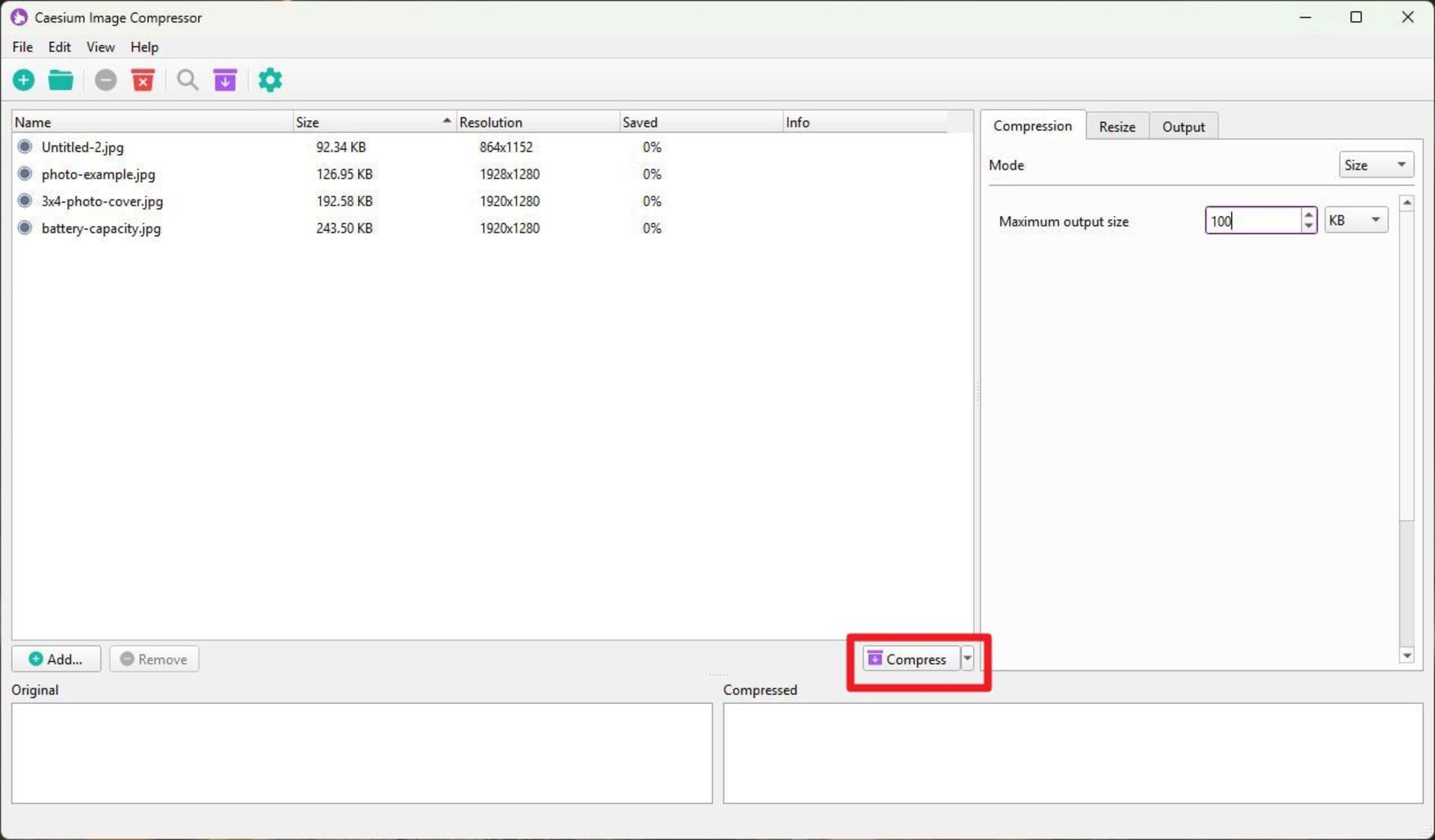Open settings with the gear icon
The height and width of the screenshot is (840, 1435).
tap(270, 80)
